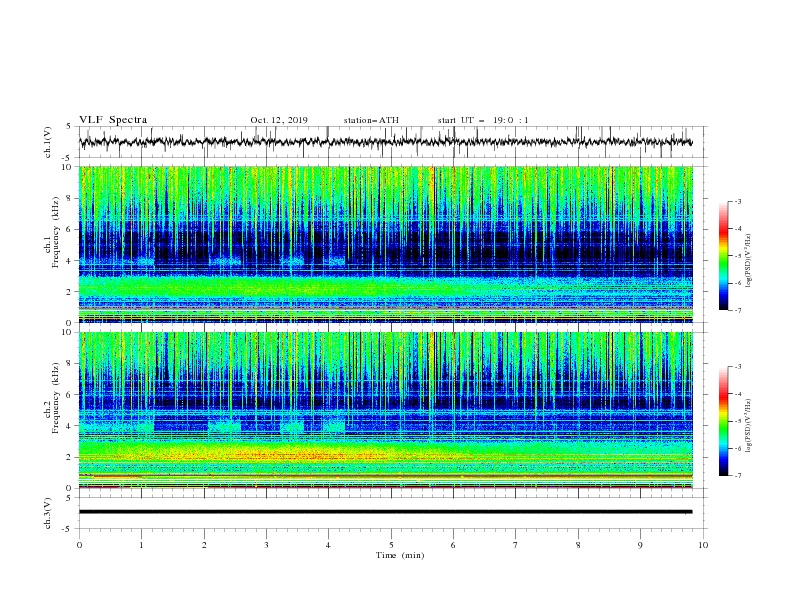Click time axis tick label '7'

tap(516, 545)
